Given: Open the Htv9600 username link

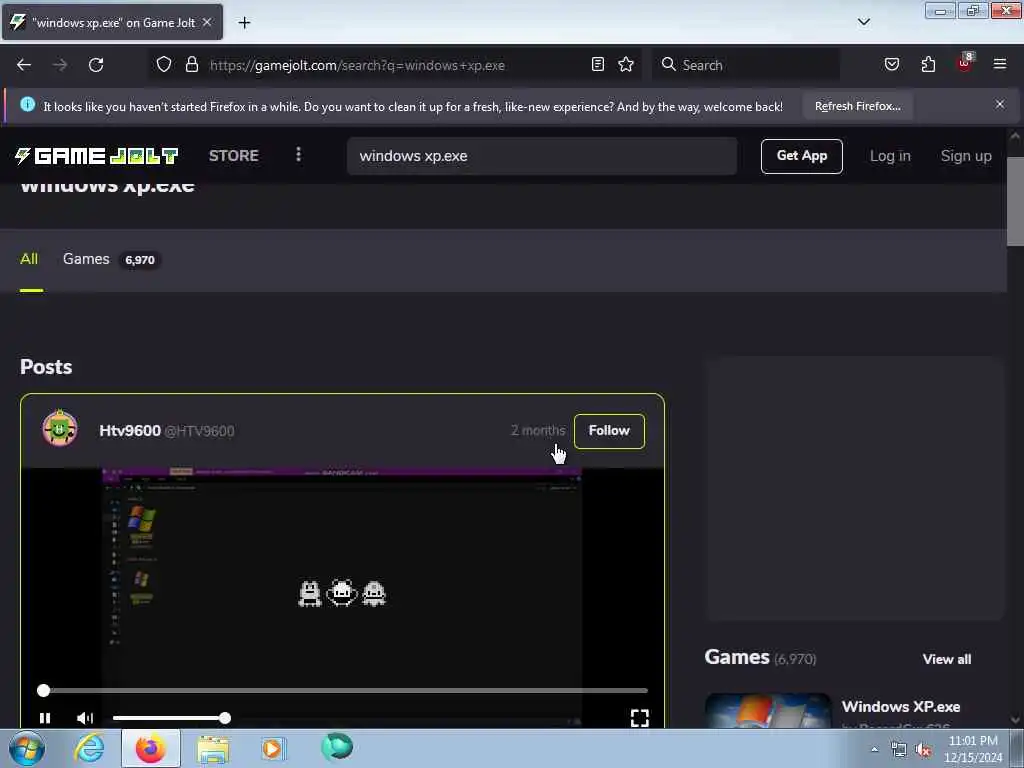Looking at the screenshot, I should click(130, 431).
